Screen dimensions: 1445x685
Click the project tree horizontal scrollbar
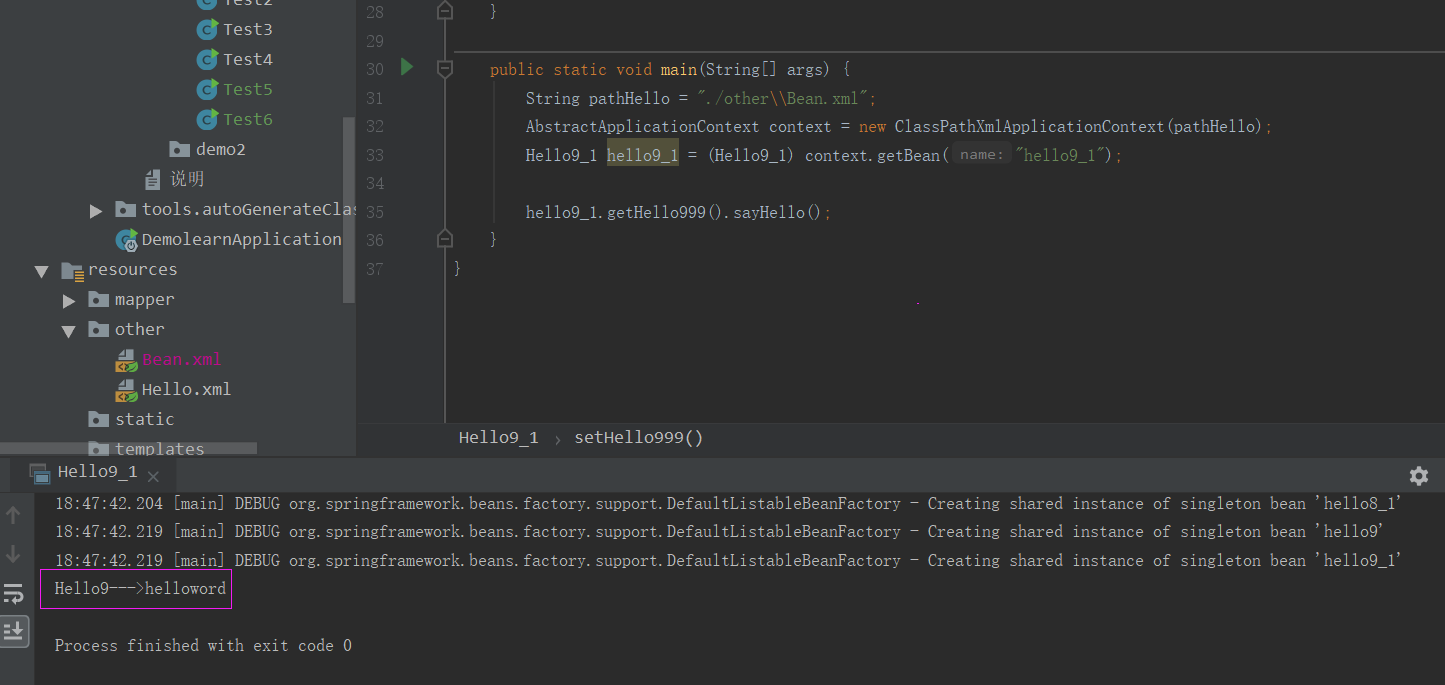(x=128, y=447)
